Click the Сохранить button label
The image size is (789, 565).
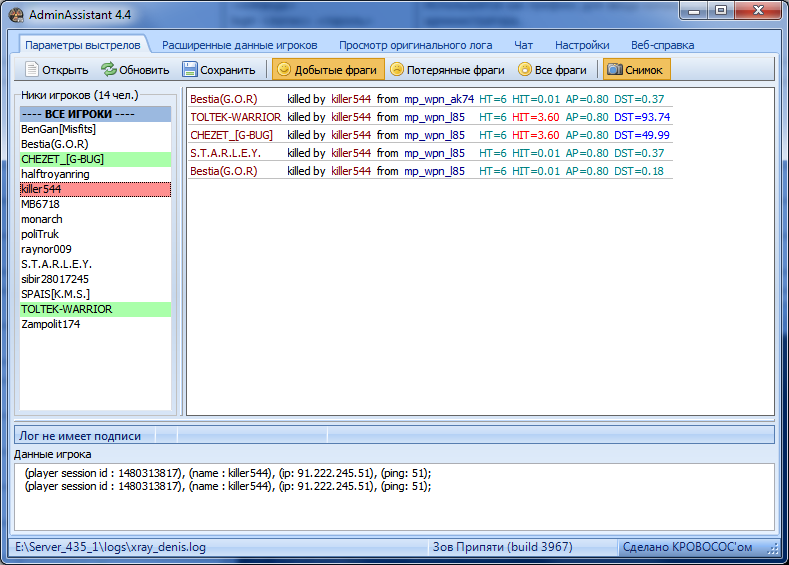click(227, 70)
